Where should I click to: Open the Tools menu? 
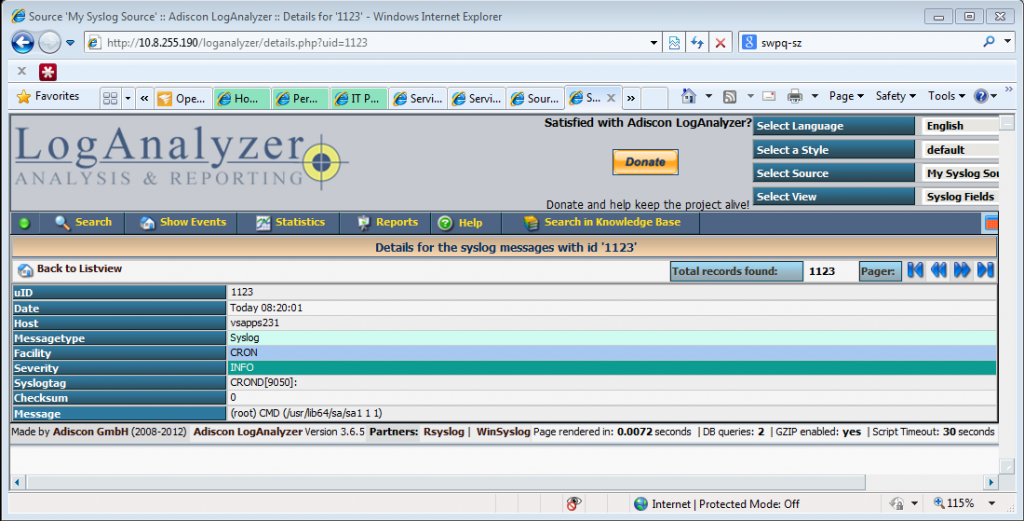[946, 96]
